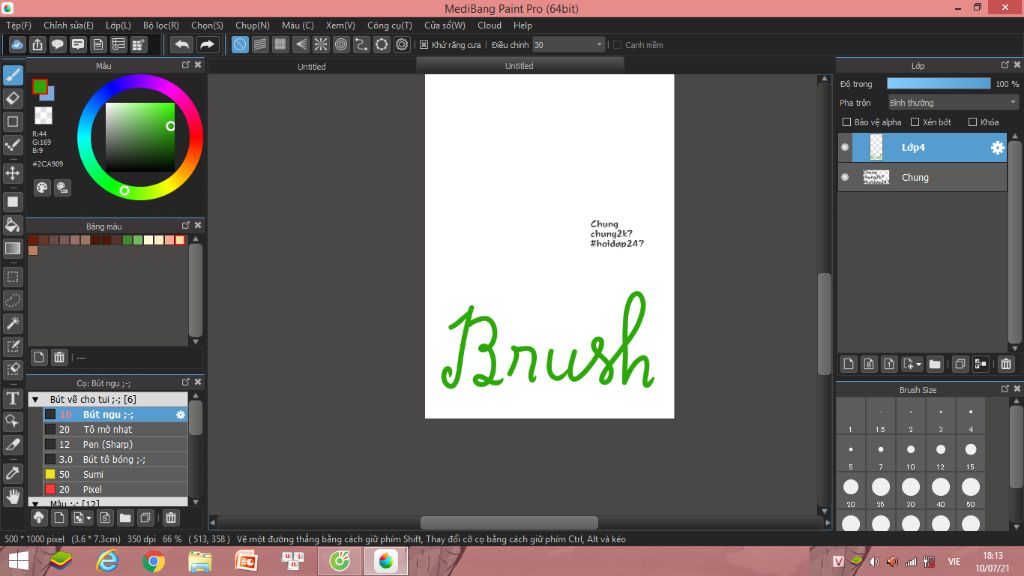Select the Bút tô bóng brush
Image resolution: width=1024 pixels, height=576 pixels.
coord(115,460)
